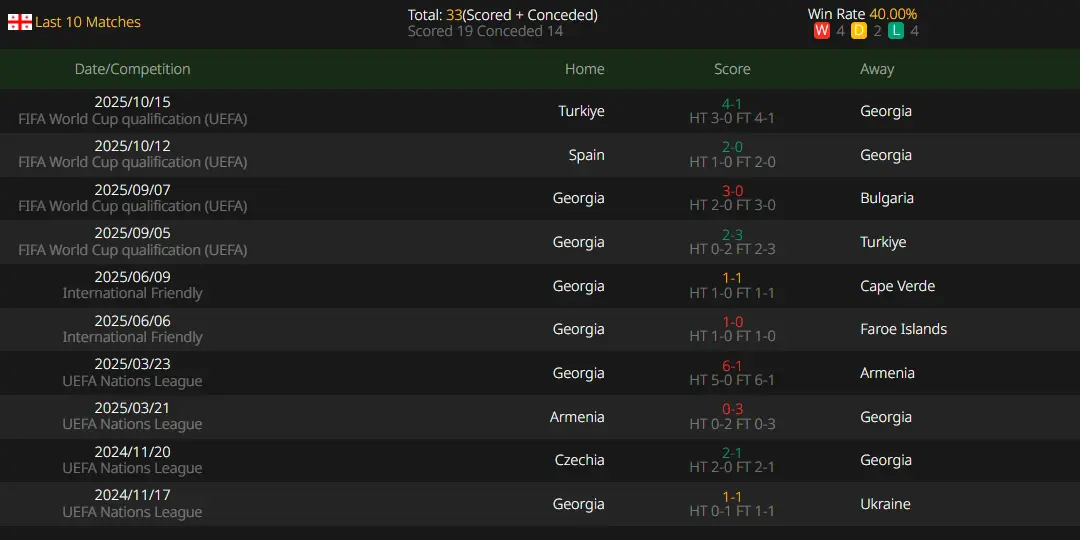Open the 2025/06/06 match date

point(132,321)
